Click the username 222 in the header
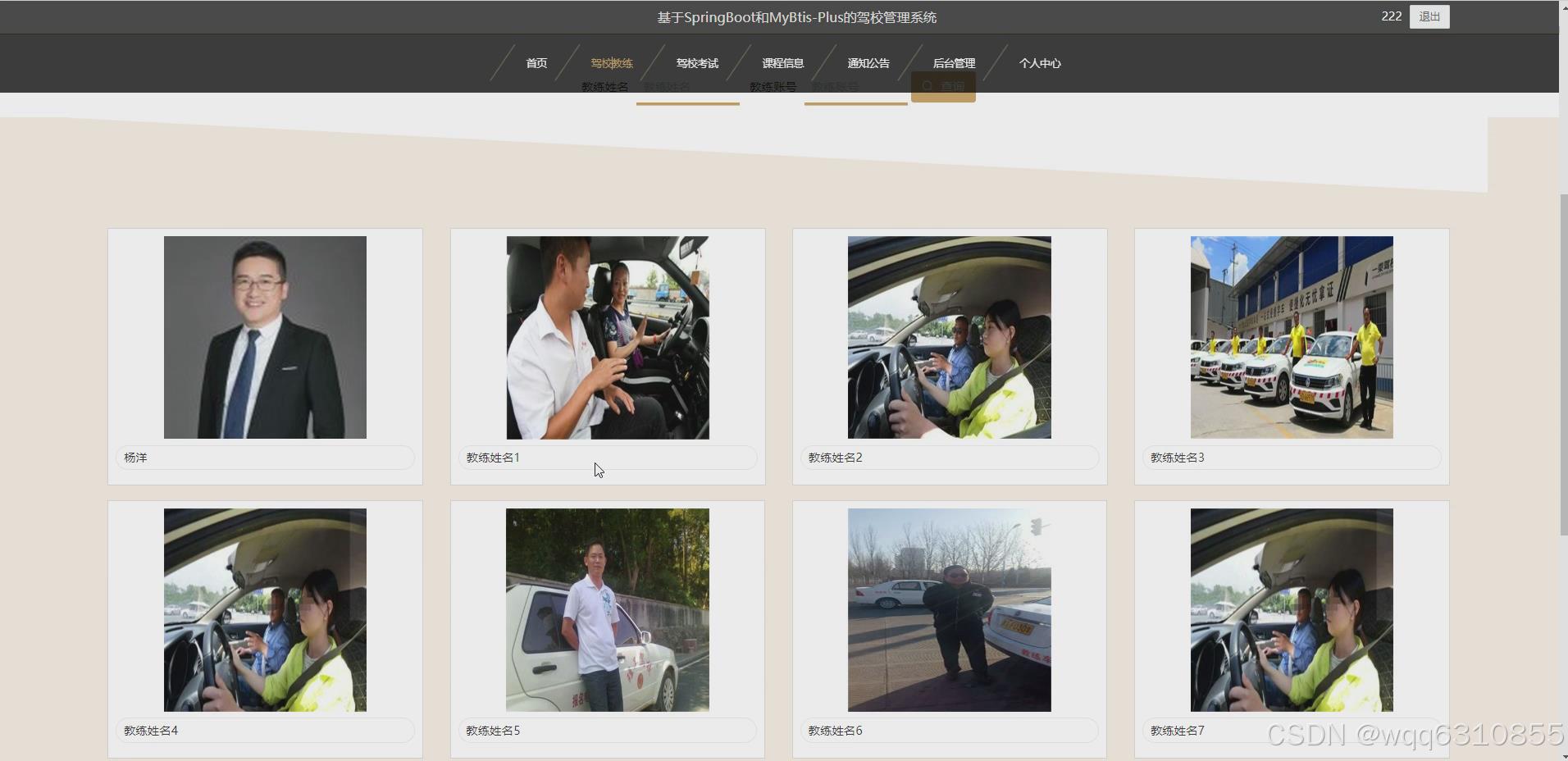Screen dimensions: 1568x761 [1392, 16]
